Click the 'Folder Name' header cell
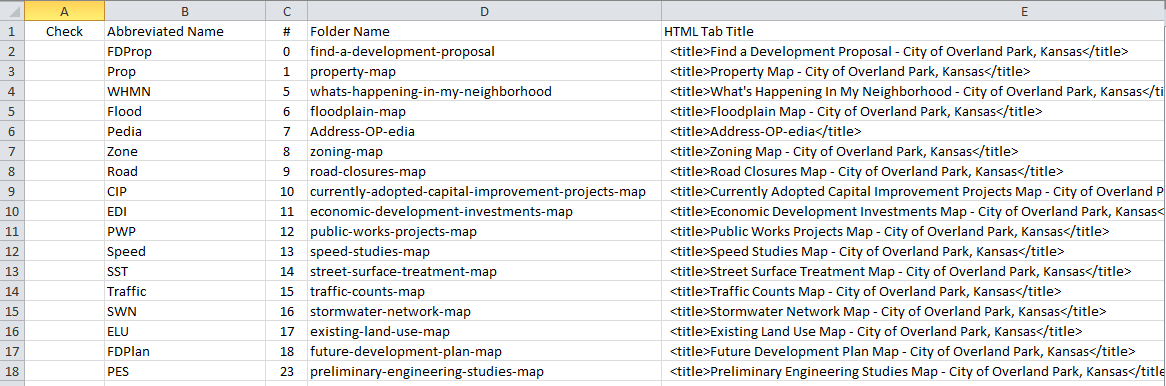This screenshot has height=386, width=1166. (484, 32)
